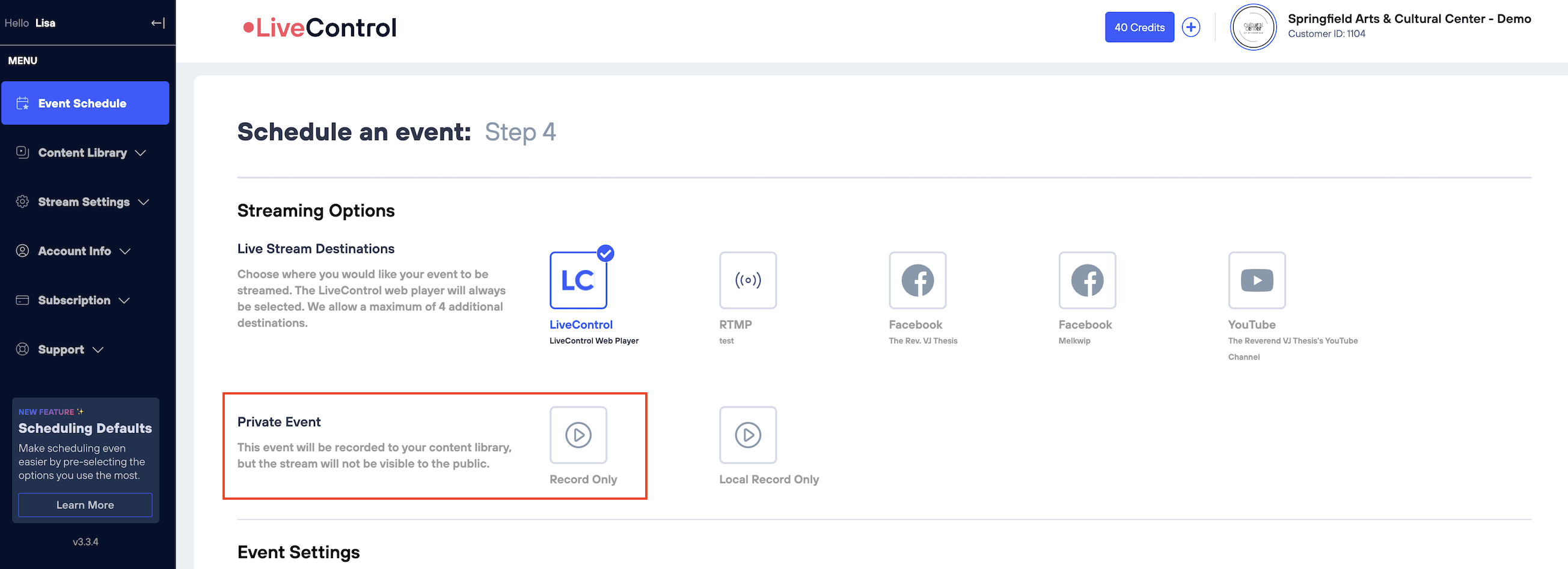The image size is (1568, 569).
Task: Click the 40 Credits button
Action: point(1139,28)
